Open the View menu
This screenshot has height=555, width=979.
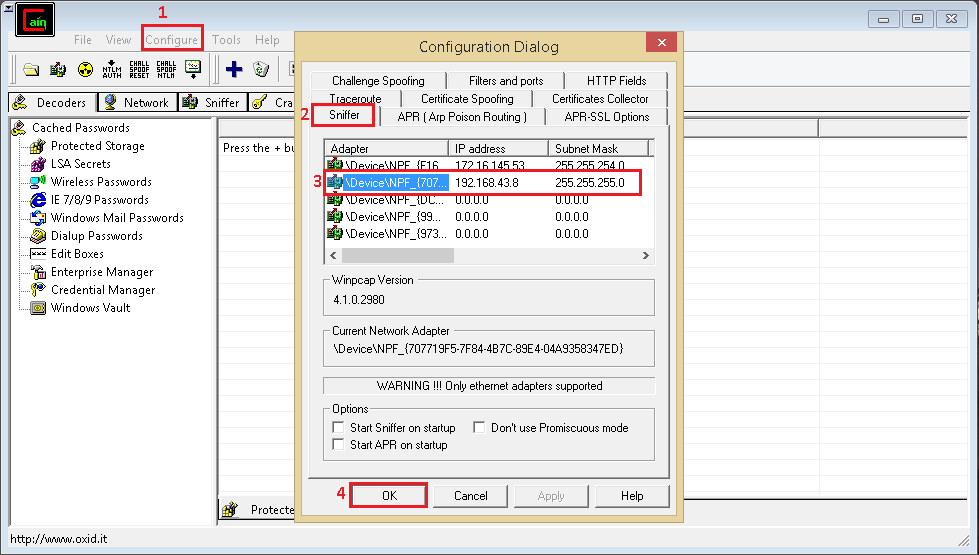click(118, 40)
